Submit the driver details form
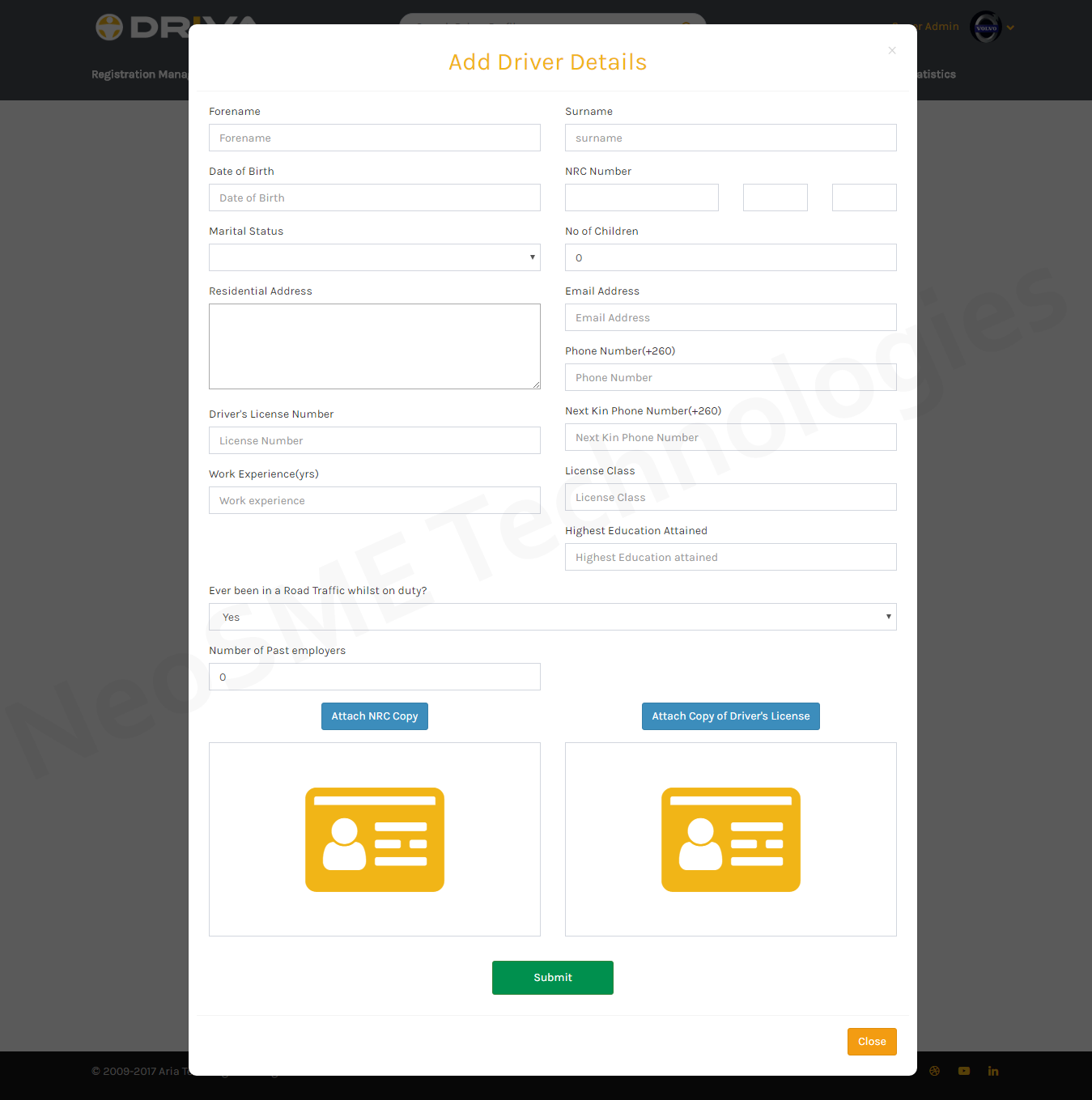The image size is (1092, 1100). 552,977
